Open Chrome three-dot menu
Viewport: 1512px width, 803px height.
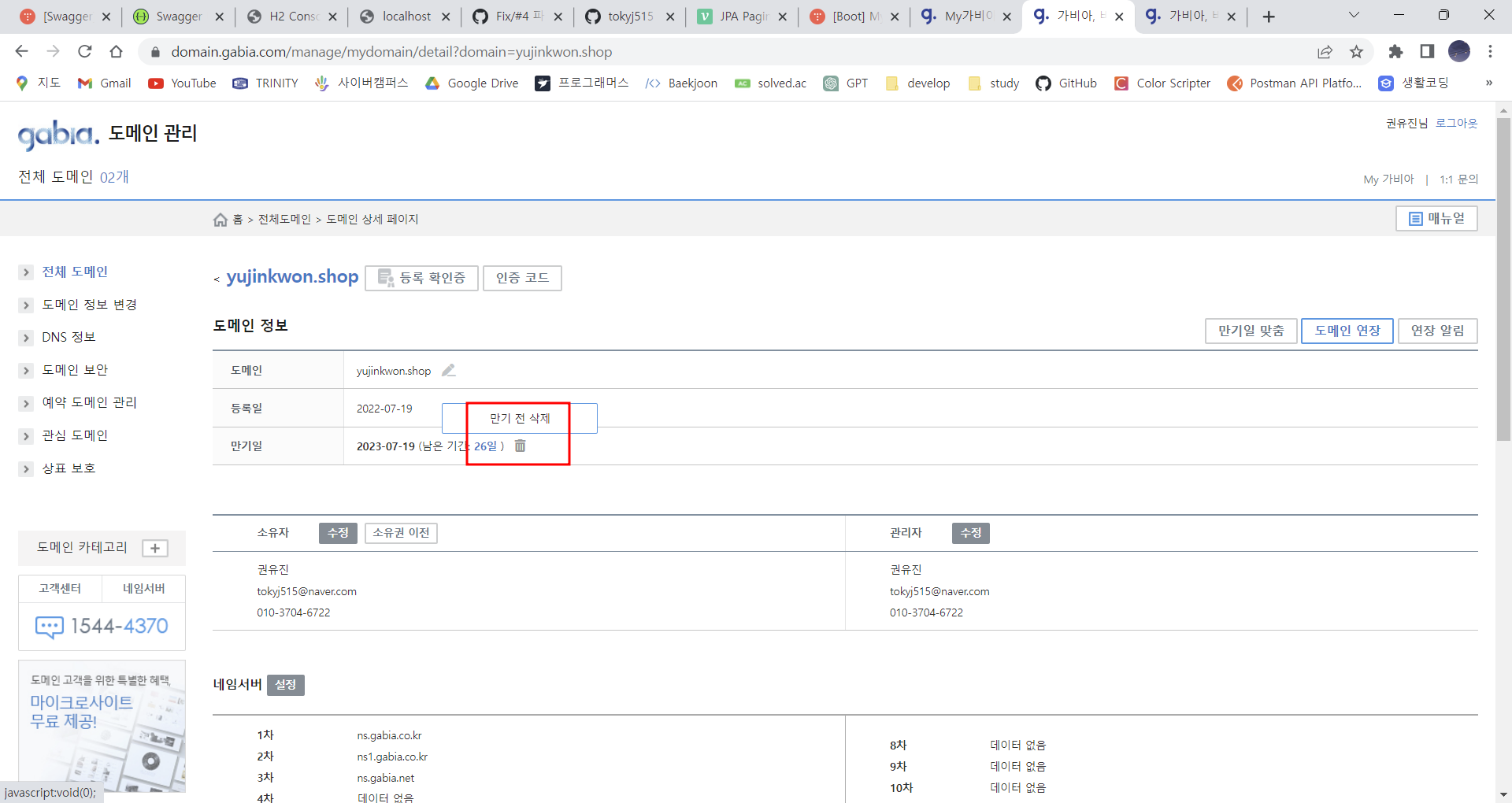pos(1490,51)
